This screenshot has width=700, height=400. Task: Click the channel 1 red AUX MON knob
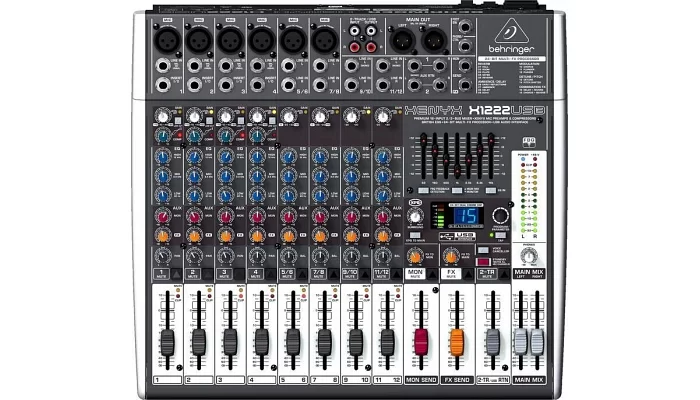(163, 216)
